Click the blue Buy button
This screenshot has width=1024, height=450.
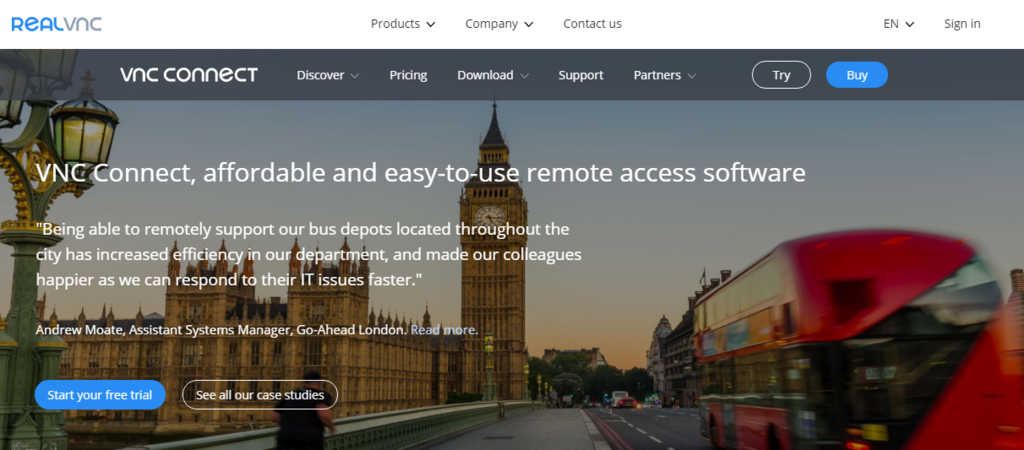(857, 75)
